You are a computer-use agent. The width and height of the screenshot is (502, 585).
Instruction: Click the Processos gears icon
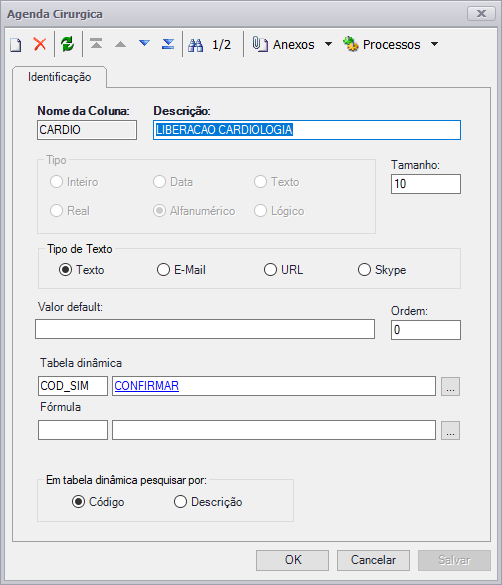click(351, 44)
